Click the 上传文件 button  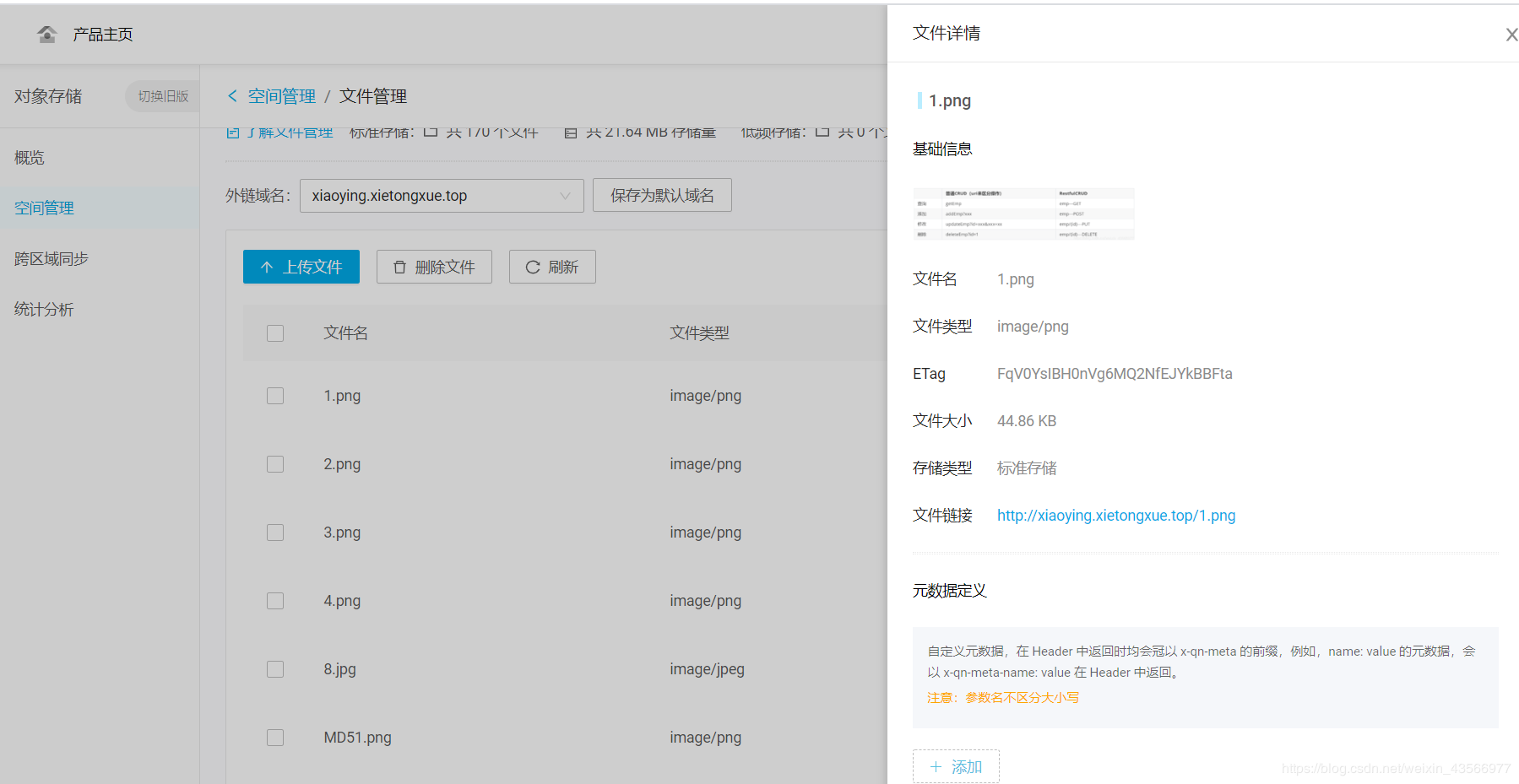pyautogui.click(x=301, y=267)
